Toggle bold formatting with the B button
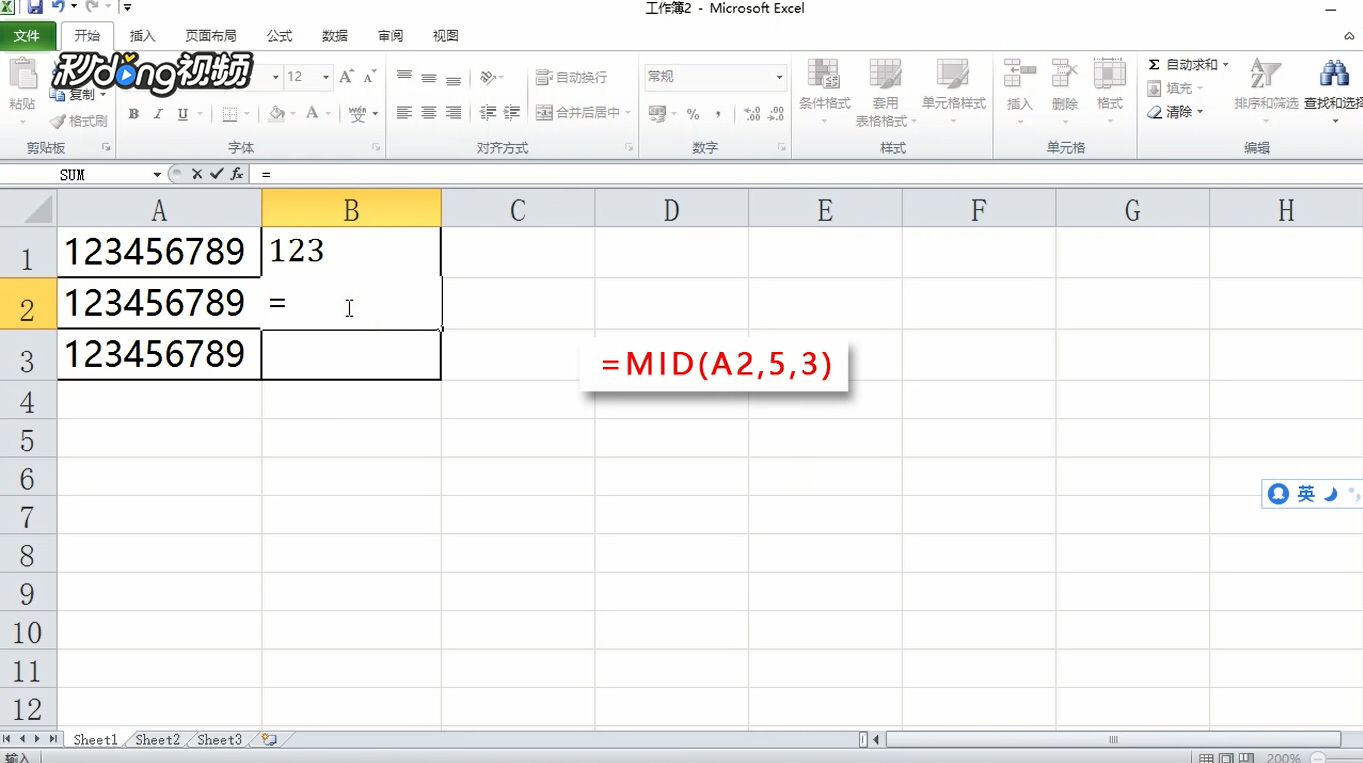 point(133,114)
